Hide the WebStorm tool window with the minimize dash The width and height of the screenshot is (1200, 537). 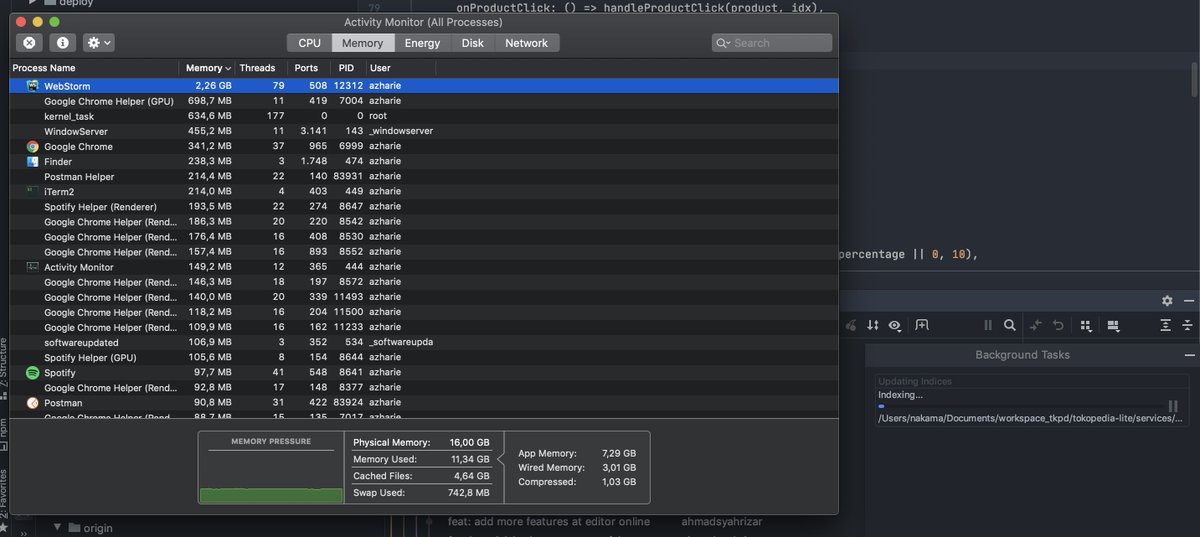(1188, 300)
